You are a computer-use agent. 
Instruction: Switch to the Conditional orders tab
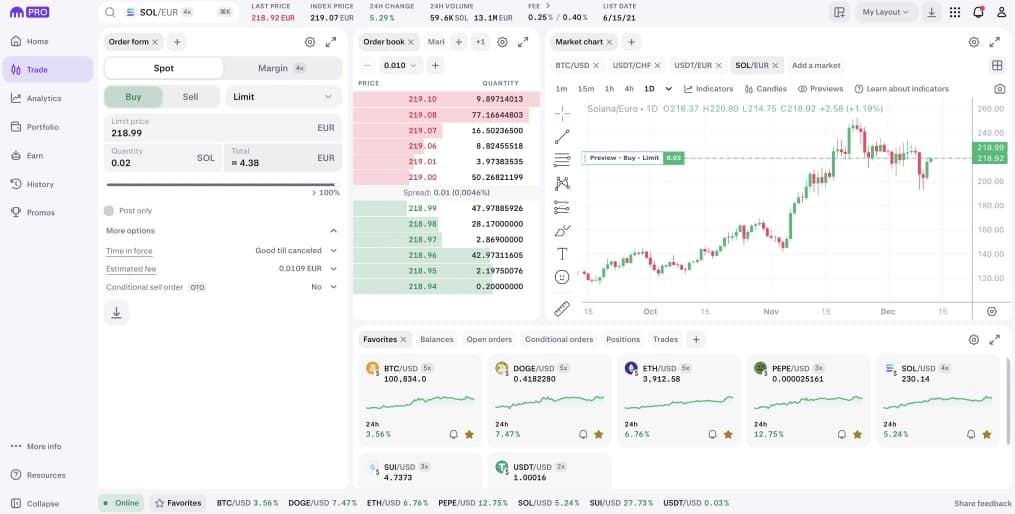559,339
